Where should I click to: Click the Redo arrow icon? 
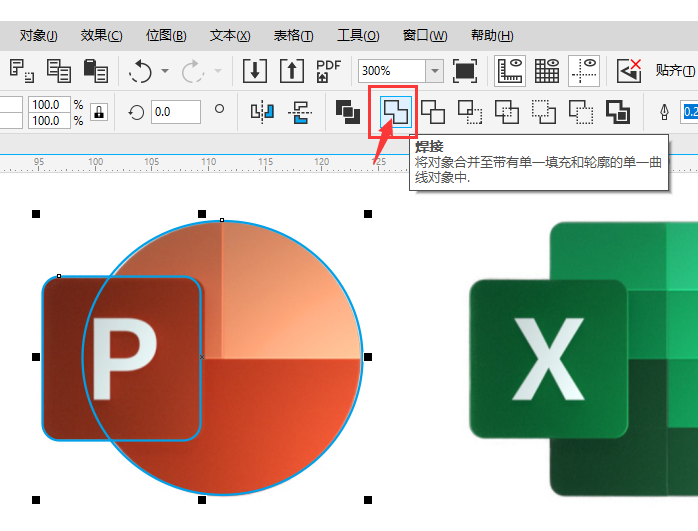pyautogui.click(x=193, y=71)
